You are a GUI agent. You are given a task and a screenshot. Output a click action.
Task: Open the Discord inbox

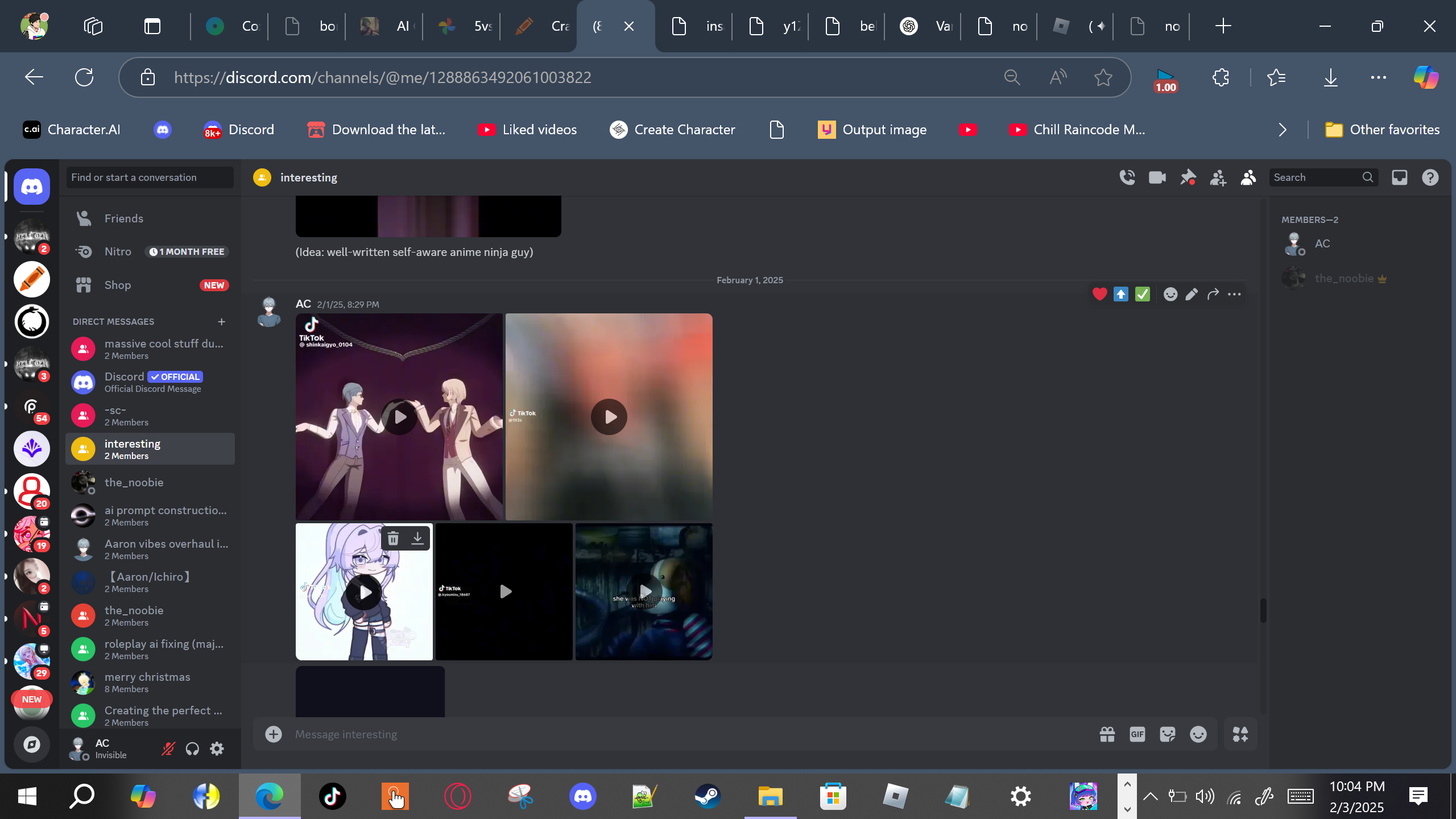[1400, 177]
